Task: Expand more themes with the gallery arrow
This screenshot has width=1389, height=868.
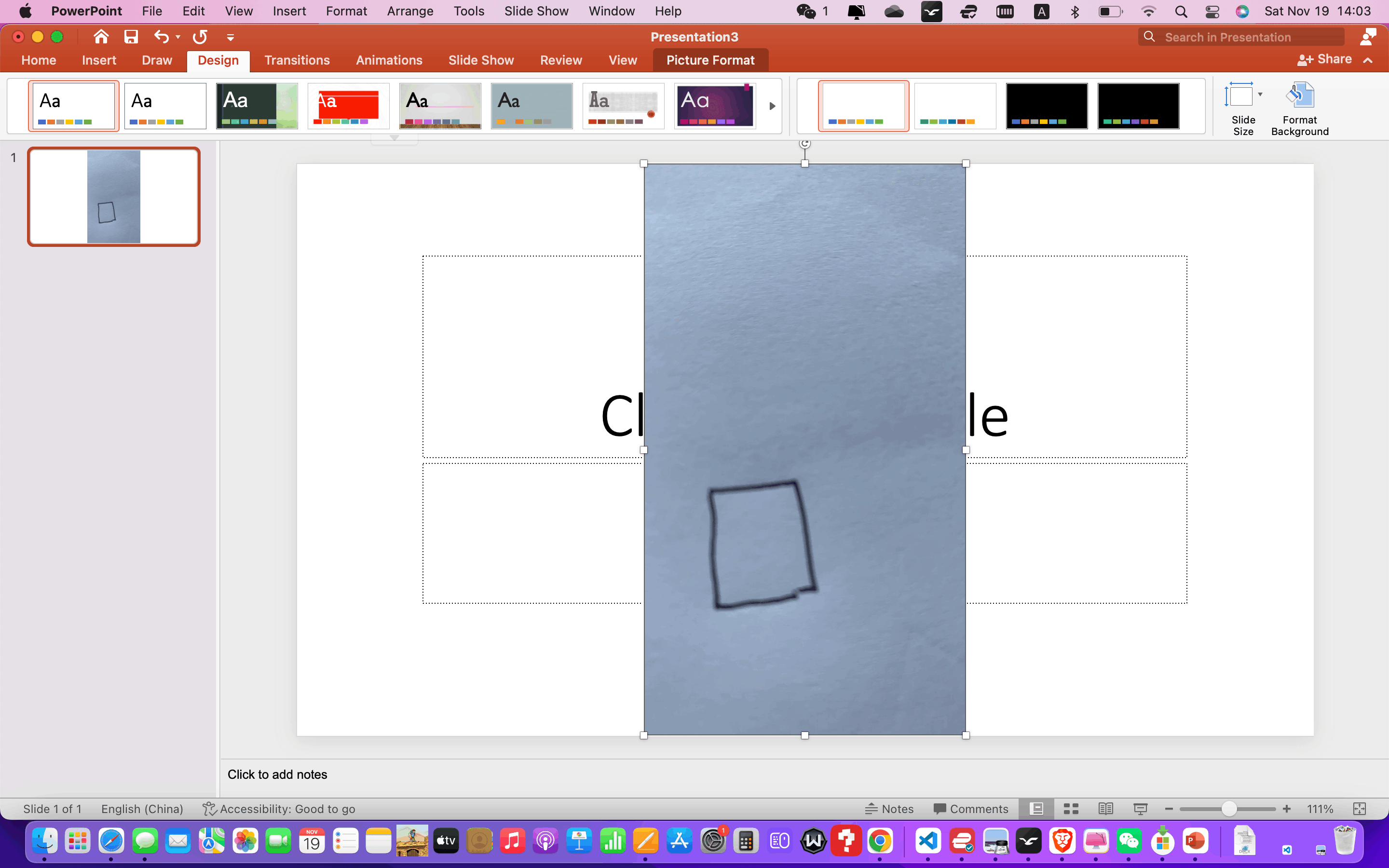Action: coord(772,106)
